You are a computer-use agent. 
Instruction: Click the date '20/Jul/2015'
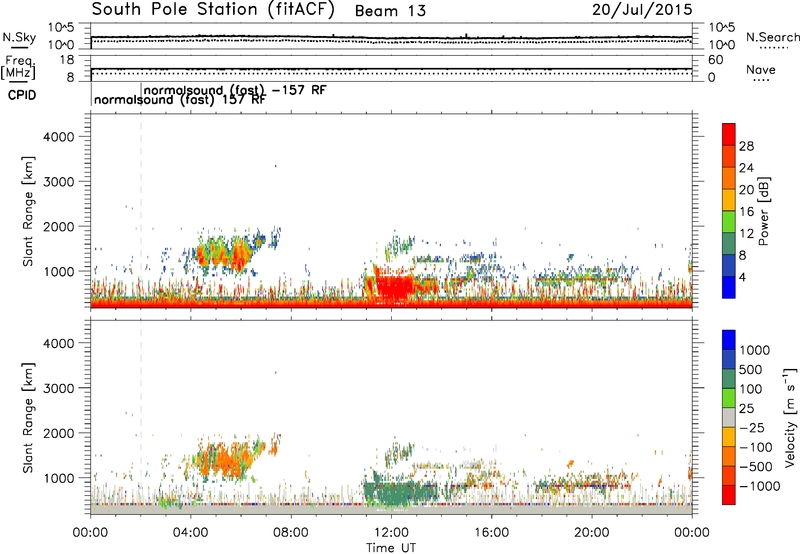(642, 9)
